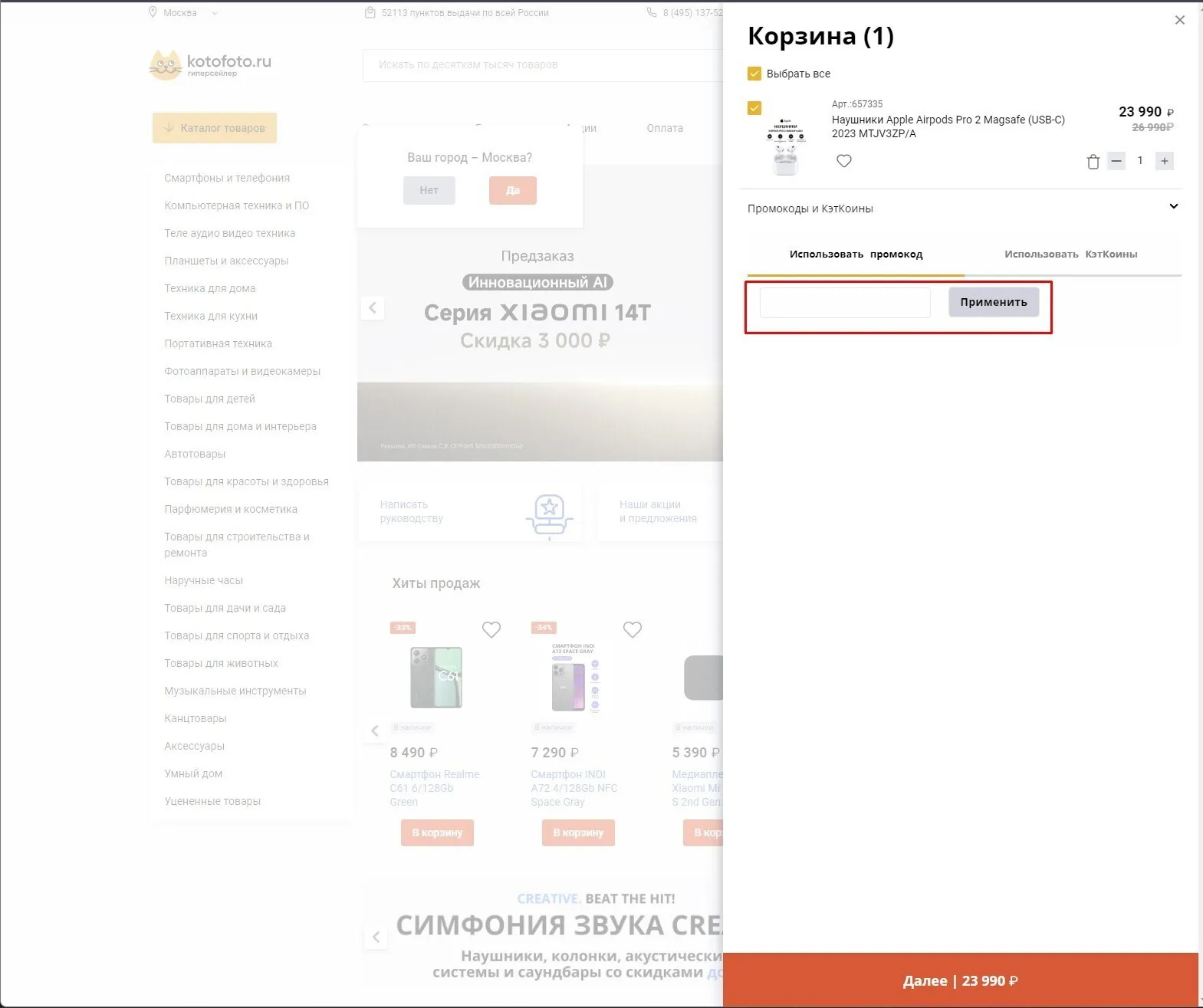The height and width of the screenshot is (1008, 1203).
Task: Open 'Фотоаппараты и видеокамеры' category
Action: [242, 371]
